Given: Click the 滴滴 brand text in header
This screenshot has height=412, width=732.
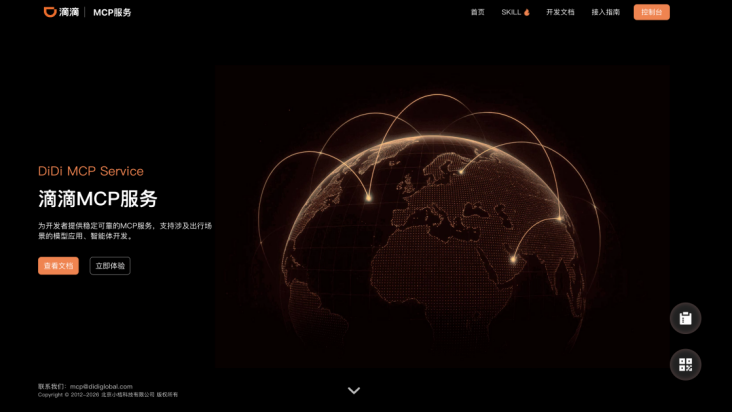Looking at the screenshot, I should pos(69,13).
